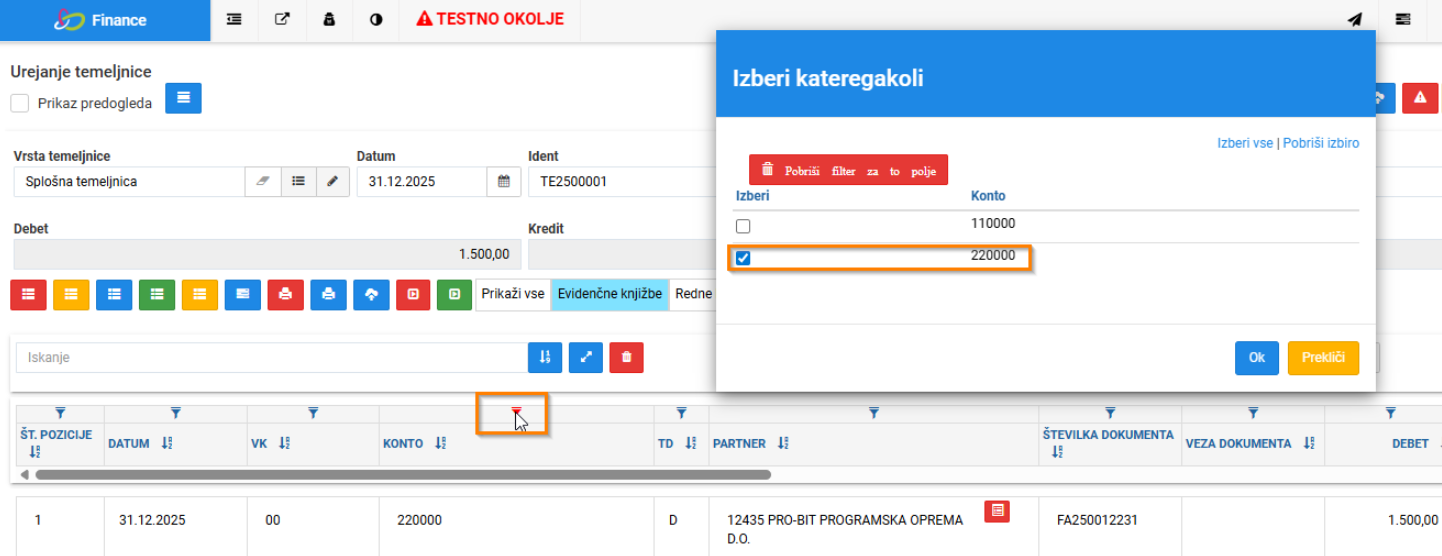This screenshot has height=556, width=1442.
Task: Confirm the dialog with Ok
Action: coord(1257,358)
